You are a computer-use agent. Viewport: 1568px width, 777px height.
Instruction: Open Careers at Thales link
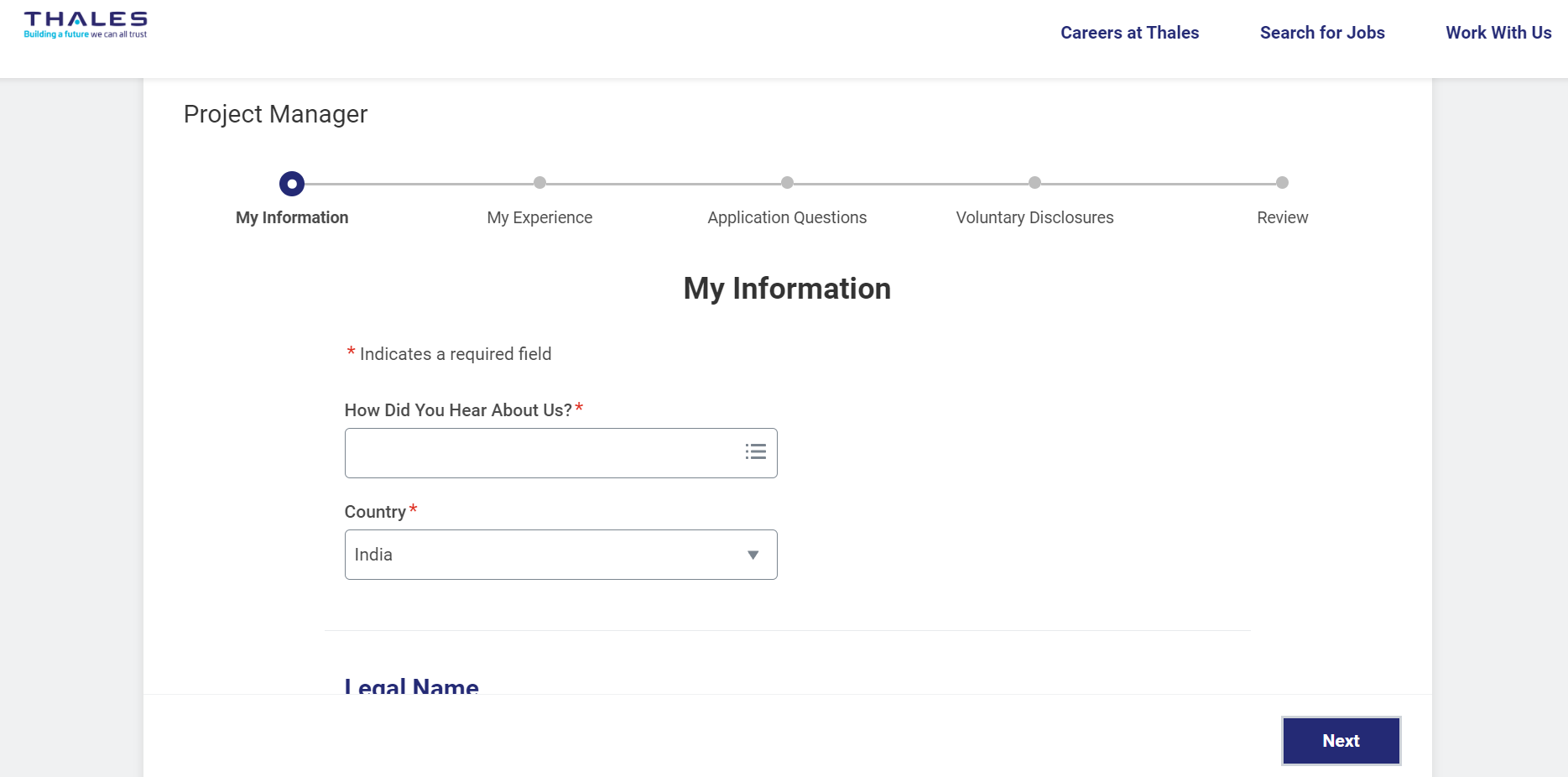tap(1129, 33)
